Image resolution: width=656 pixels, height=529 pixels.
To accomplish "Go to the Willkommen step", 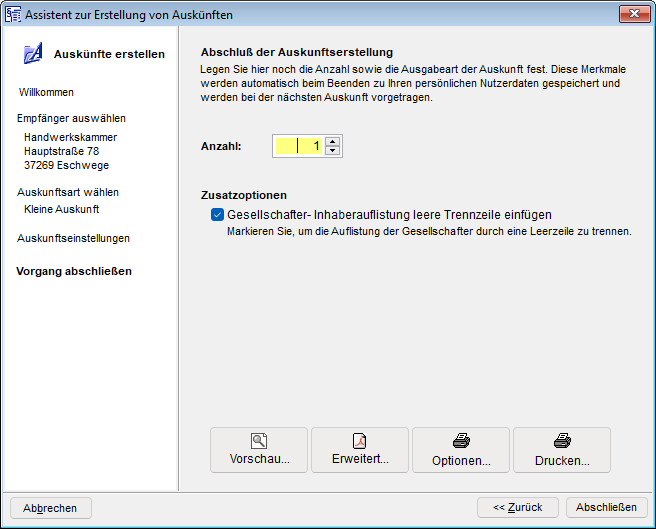I will (46, 92).
